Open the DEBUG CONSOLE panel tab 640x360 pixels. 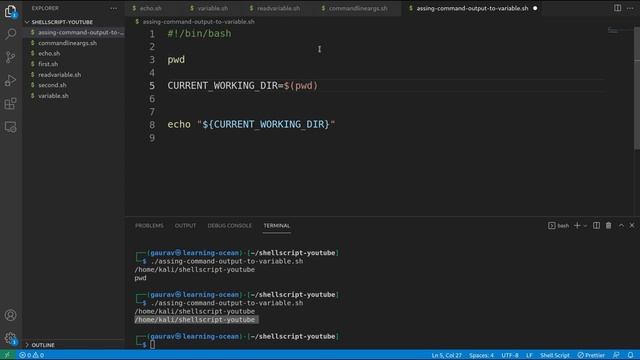(x=229, y=225)
